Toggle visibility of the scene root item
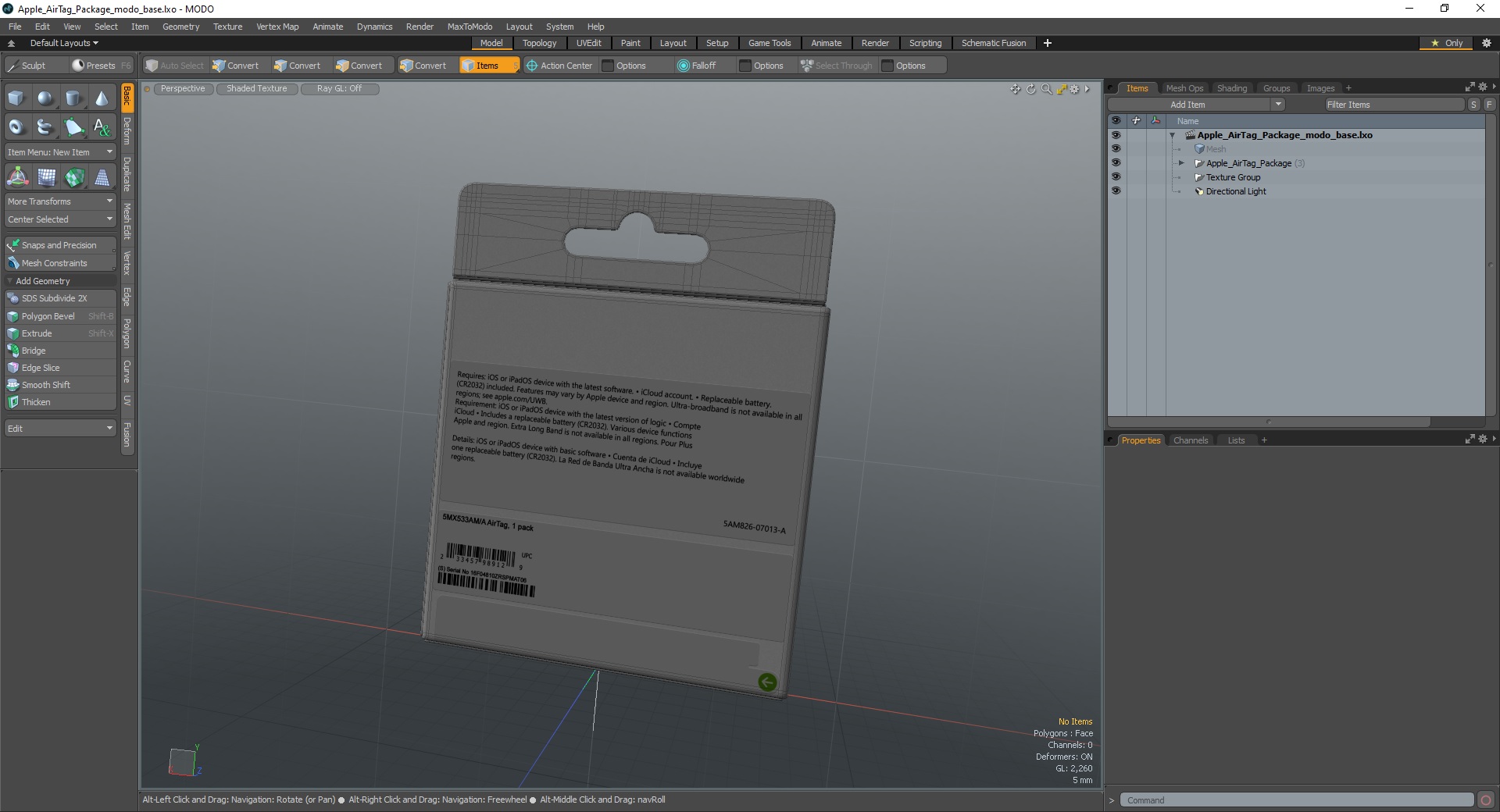The width and height of the screenshot is (1500, 812). pyautogui.click(x=1116, y=135)
